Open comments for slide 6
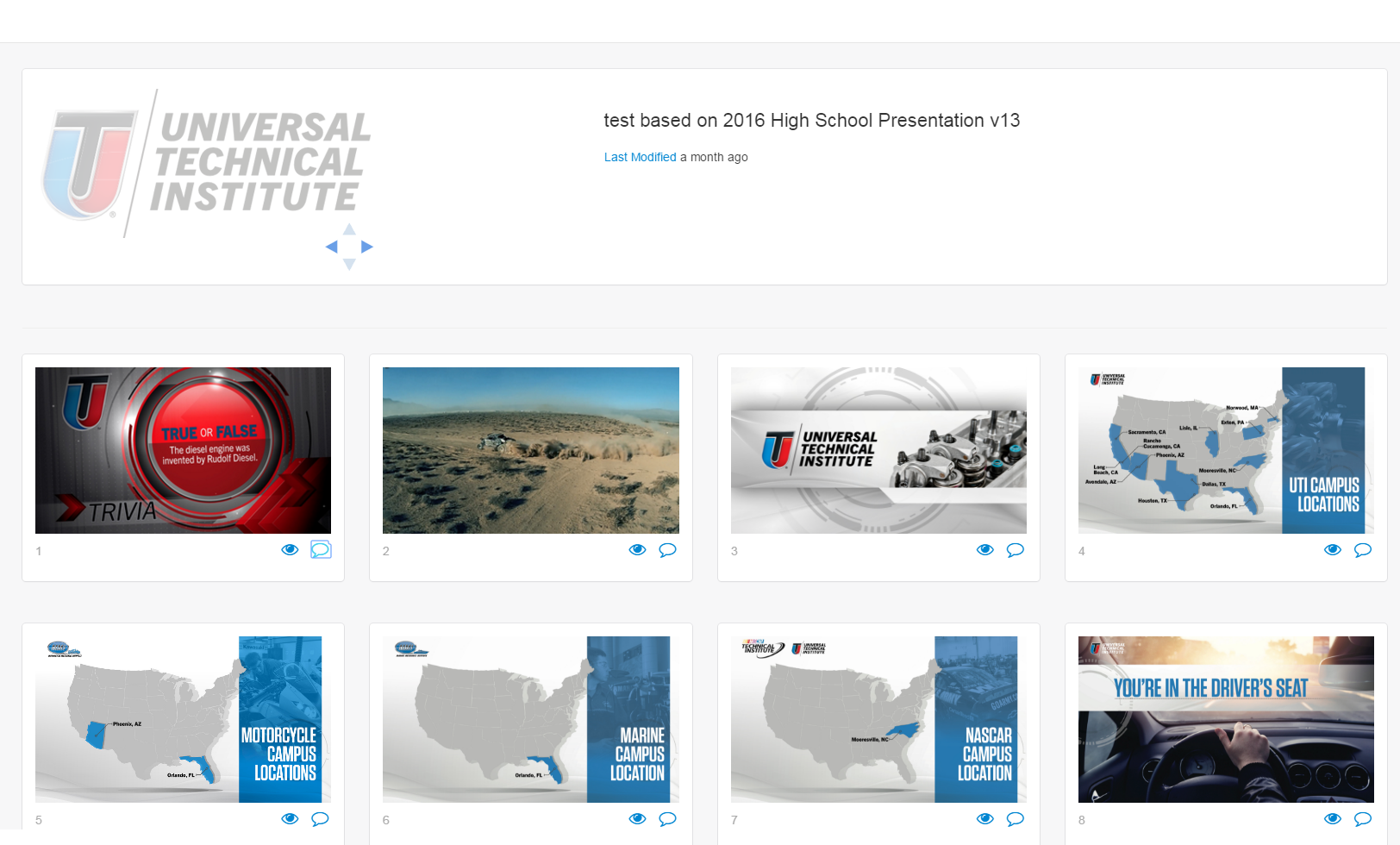The height and width of the screenshot is (845, 1400). tap(668, 819)
